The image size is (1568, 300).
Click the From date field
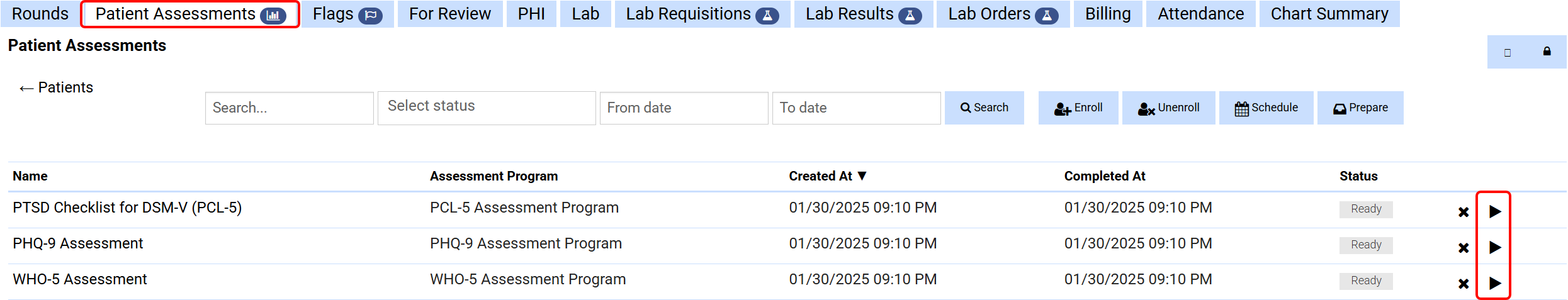(684, 108)
